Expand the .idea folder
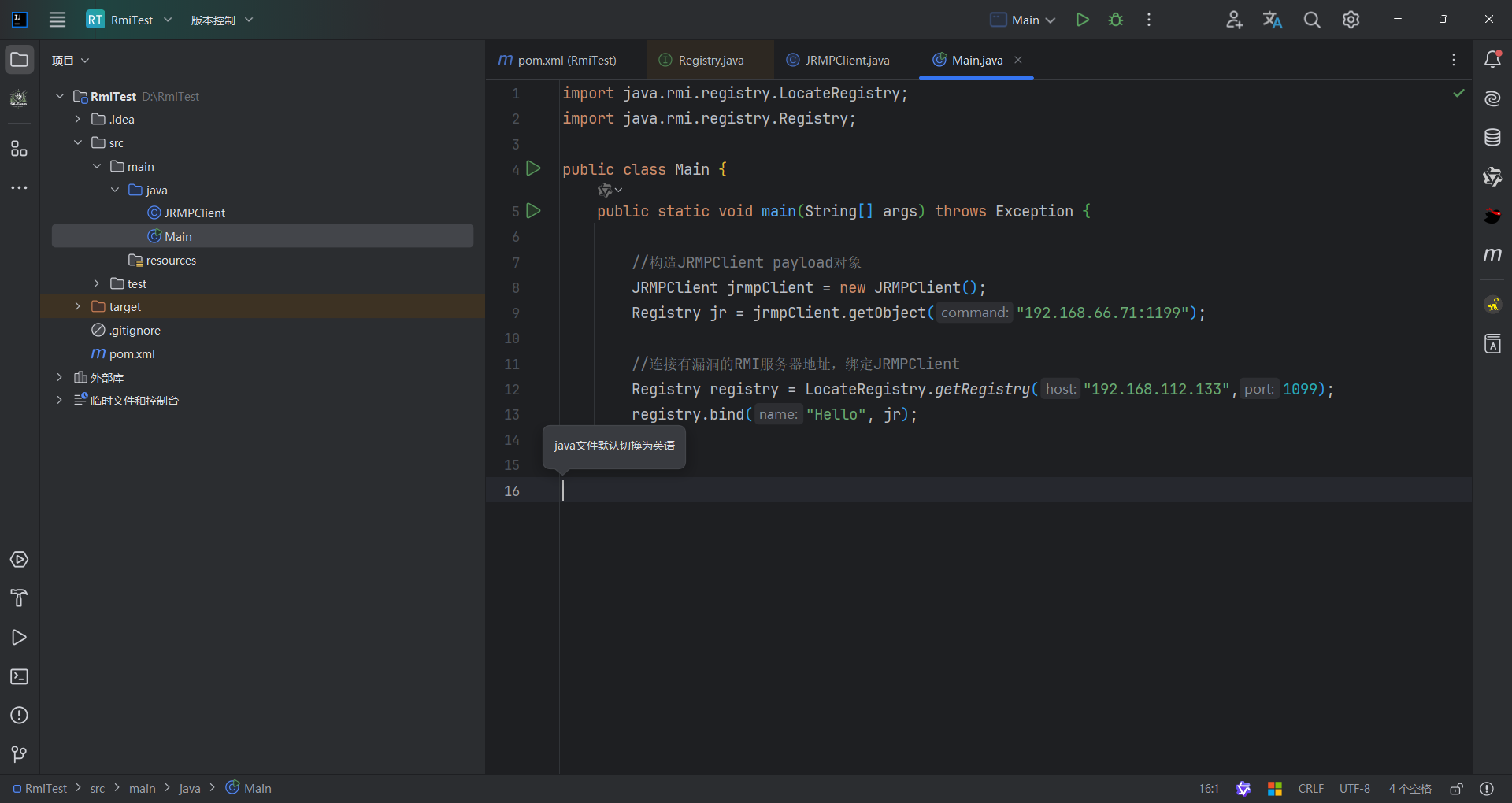Screen dimensions: 1512x803 pyautogui.click(x=78, y=119)
